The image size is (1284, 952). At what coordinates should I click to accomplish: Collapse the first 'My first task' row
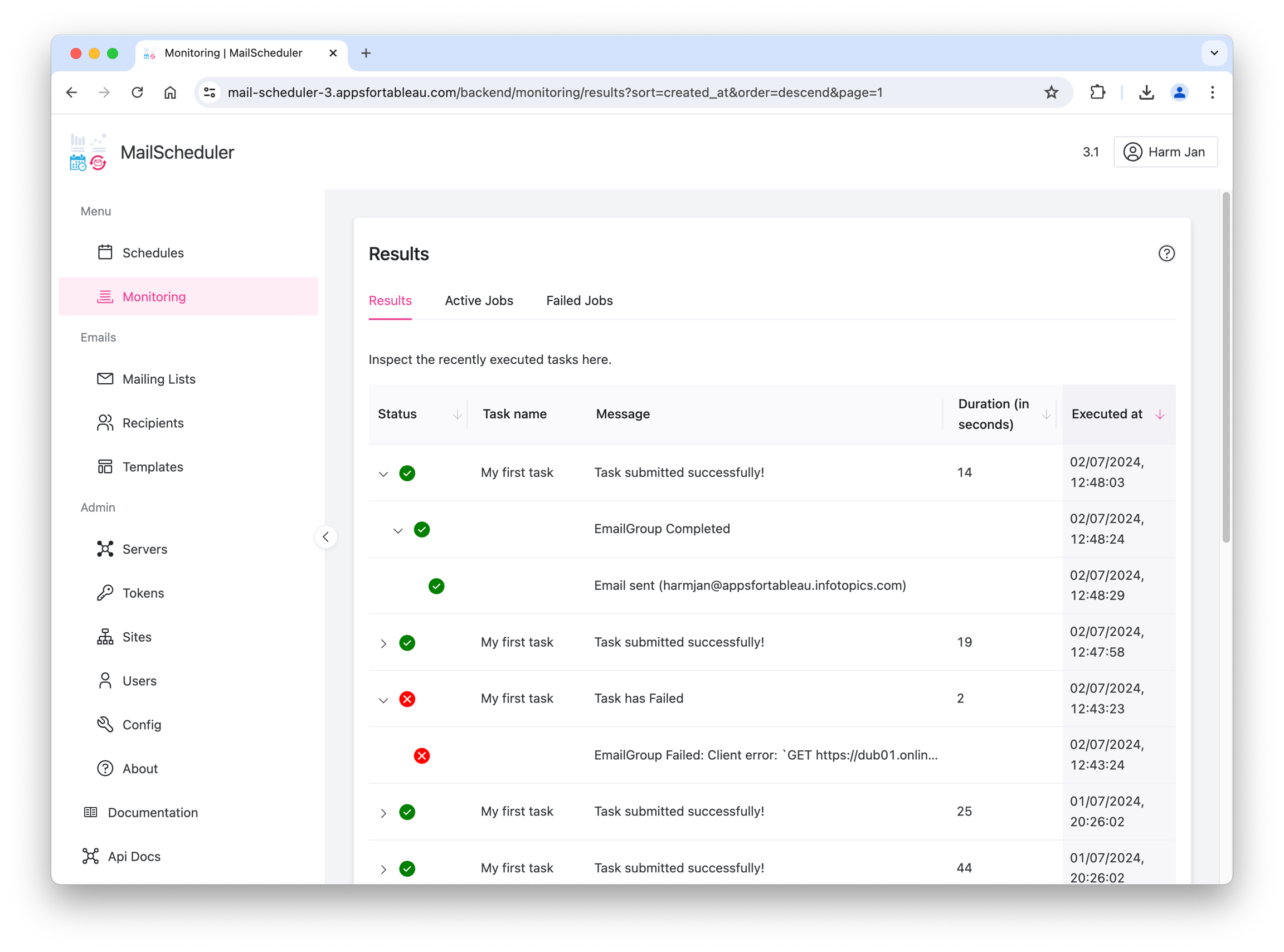pos(383,473)
